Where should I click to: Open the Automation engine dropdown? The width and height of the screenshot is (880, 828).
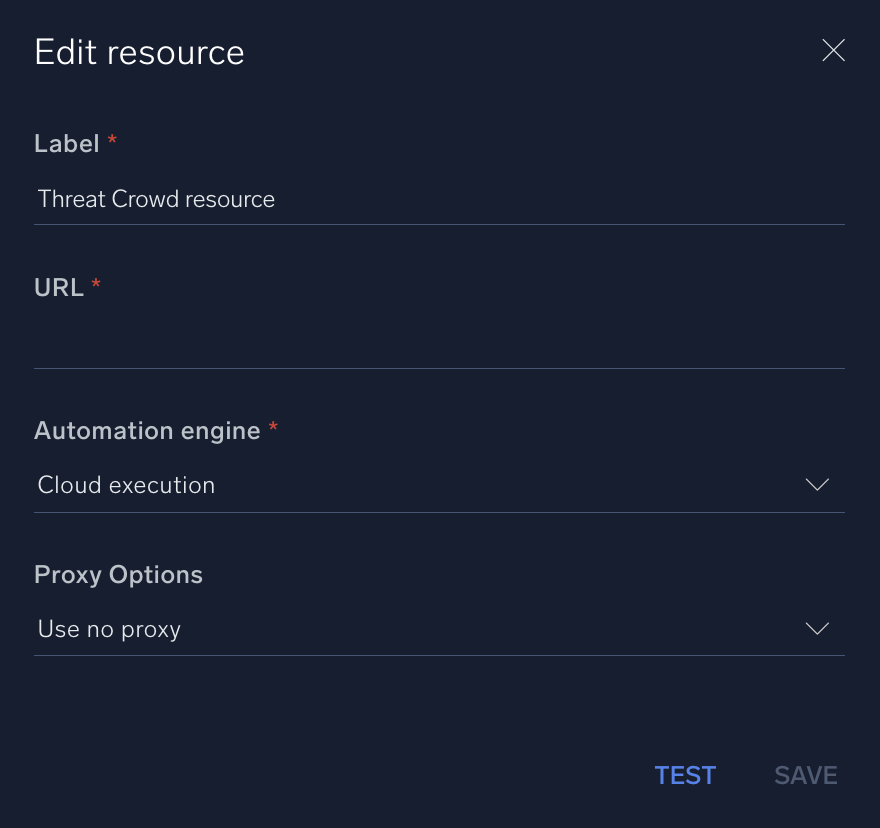click(439, 486)
